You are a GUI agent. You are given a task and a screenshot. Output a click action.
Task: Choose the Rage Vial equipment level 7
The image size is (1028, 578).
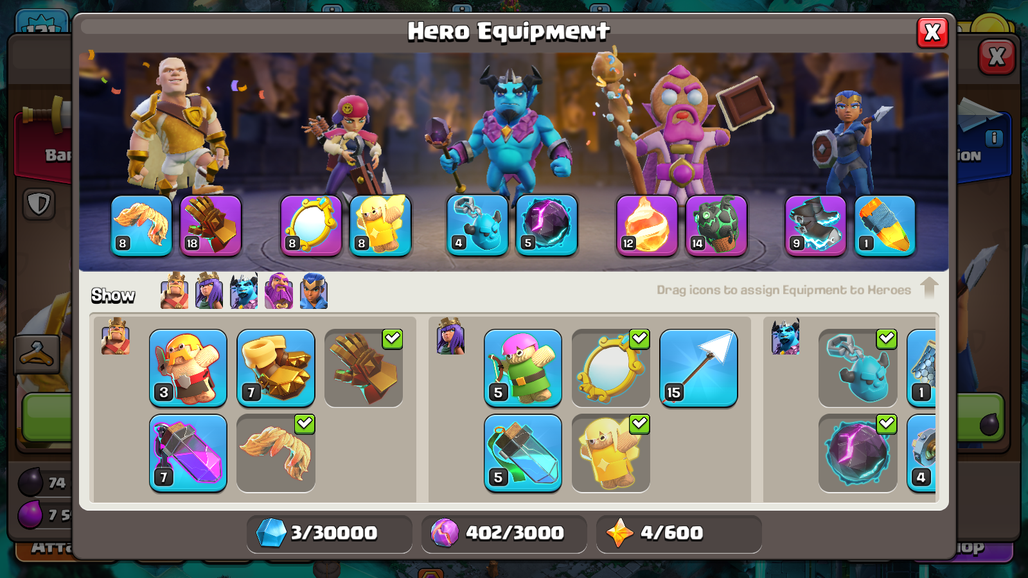(188, 453)
